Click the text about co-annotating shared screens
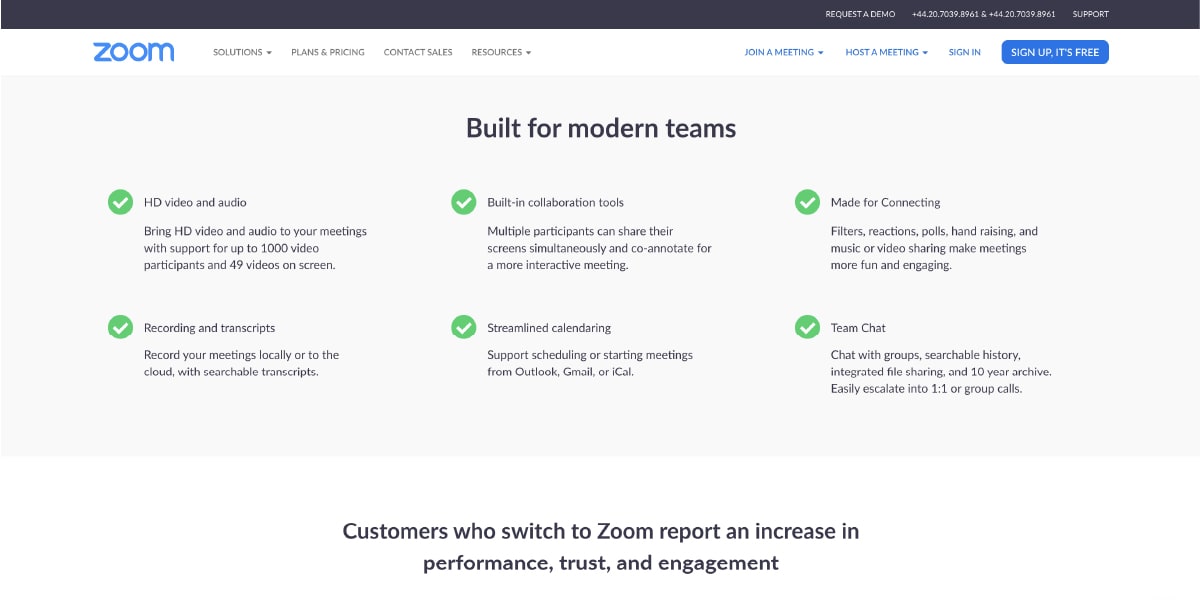 [599, 248]
